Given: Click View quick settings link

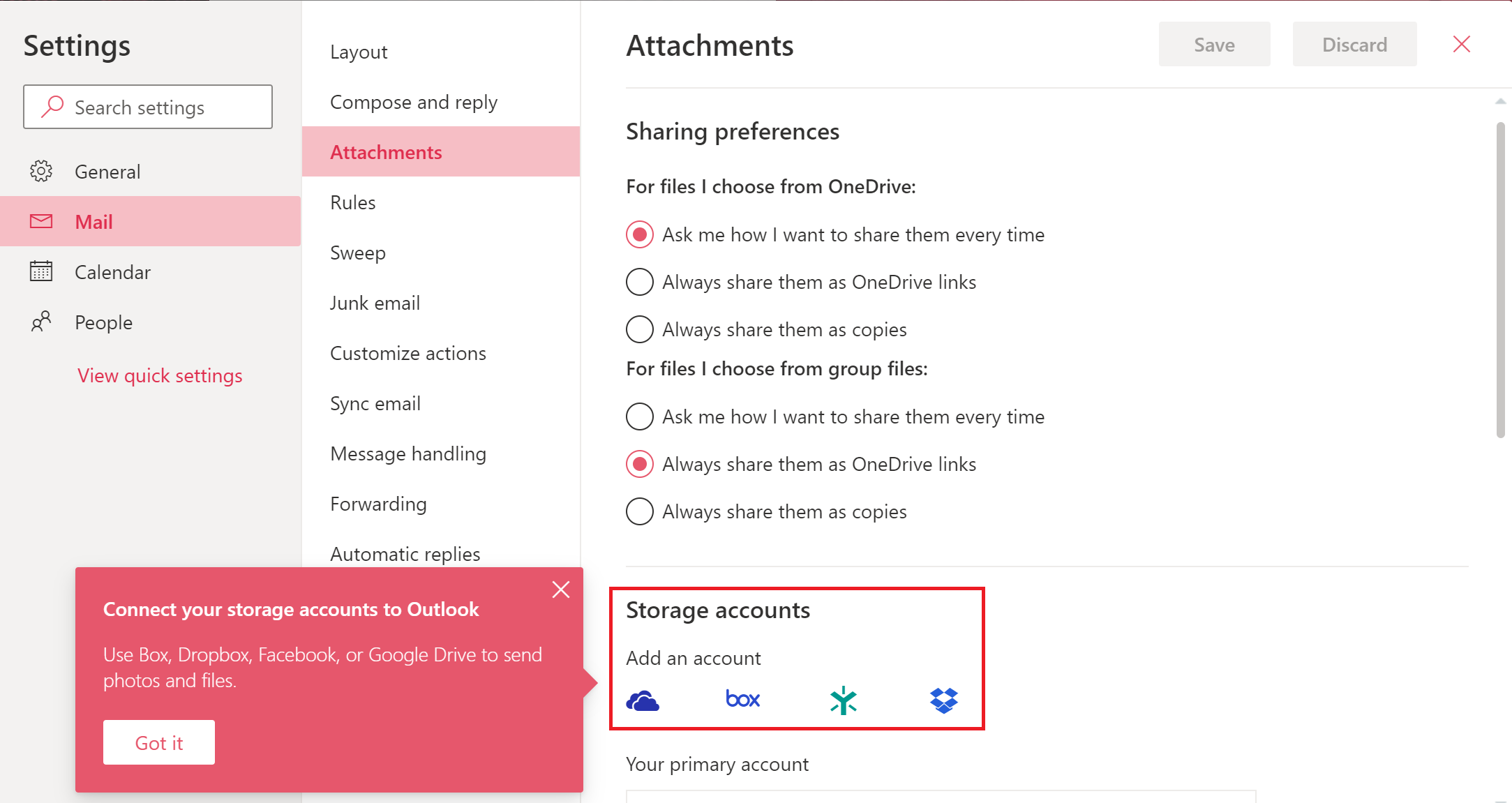Looking at the screenshot, I should pos(160,375).
